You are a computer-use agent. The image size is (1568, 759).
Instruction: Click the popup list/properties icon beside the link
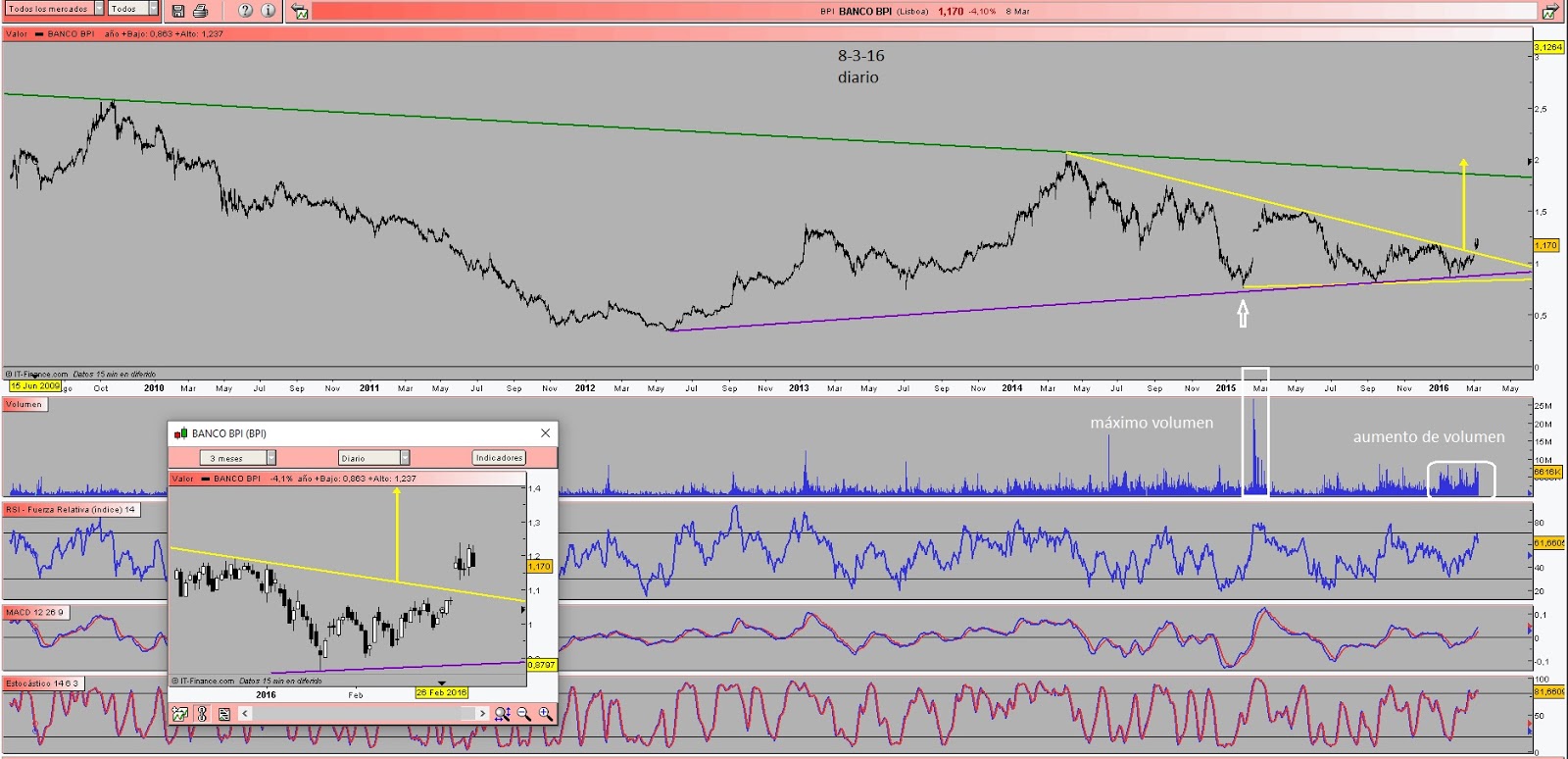[224, 714]
